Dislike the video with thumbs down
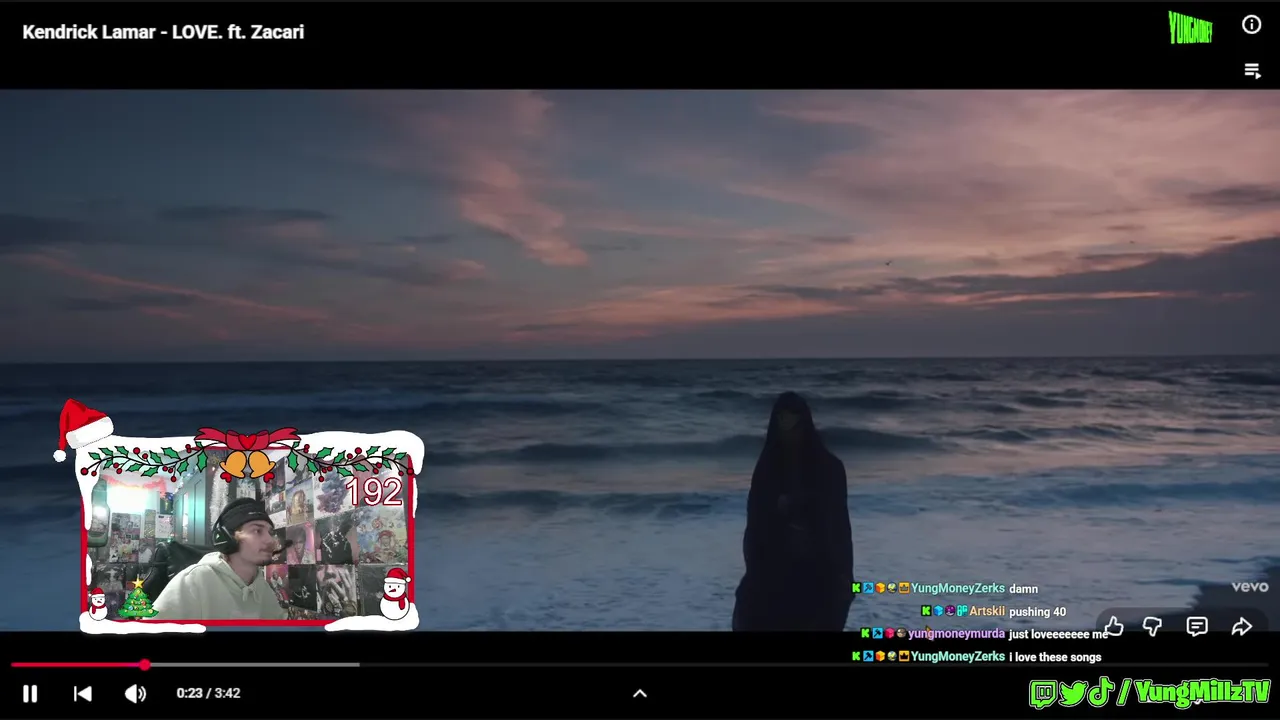Screen dimensions: 1280x720 point(1153,627)
